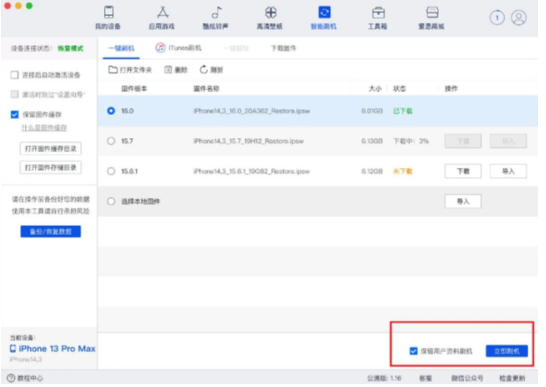Switch to the iTunes刷机 tab
The image size is (546, 387).
click(180, 48)
